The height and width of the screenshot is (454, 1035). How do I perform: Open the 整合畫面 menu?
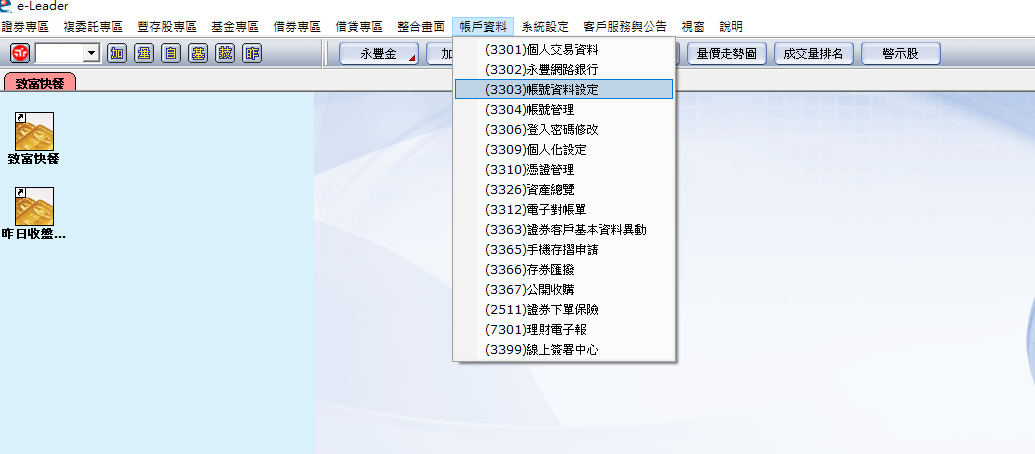point(421,27)
